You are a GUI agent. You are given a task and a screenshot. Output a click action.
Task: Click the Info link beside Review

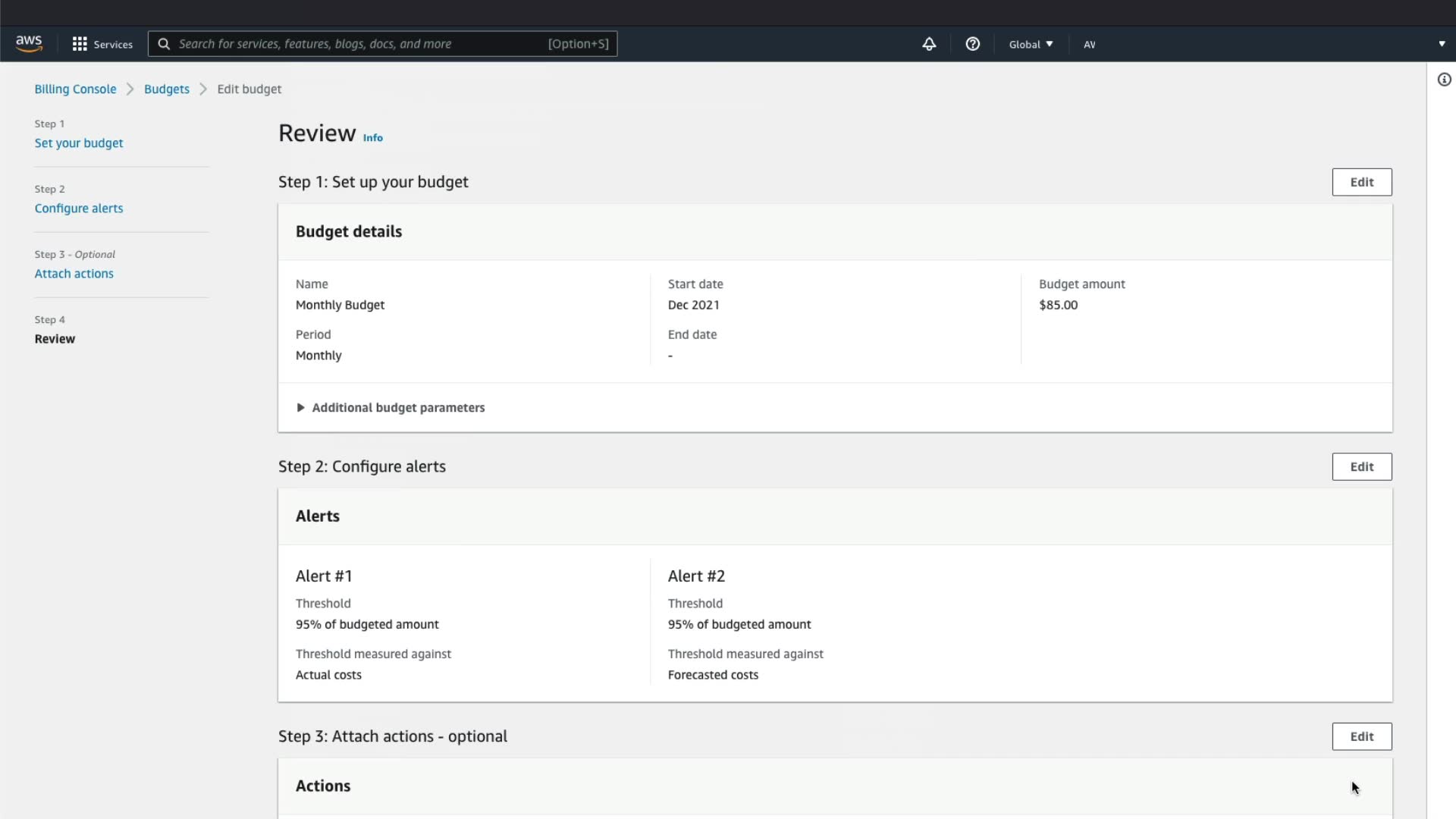[372, 137]
